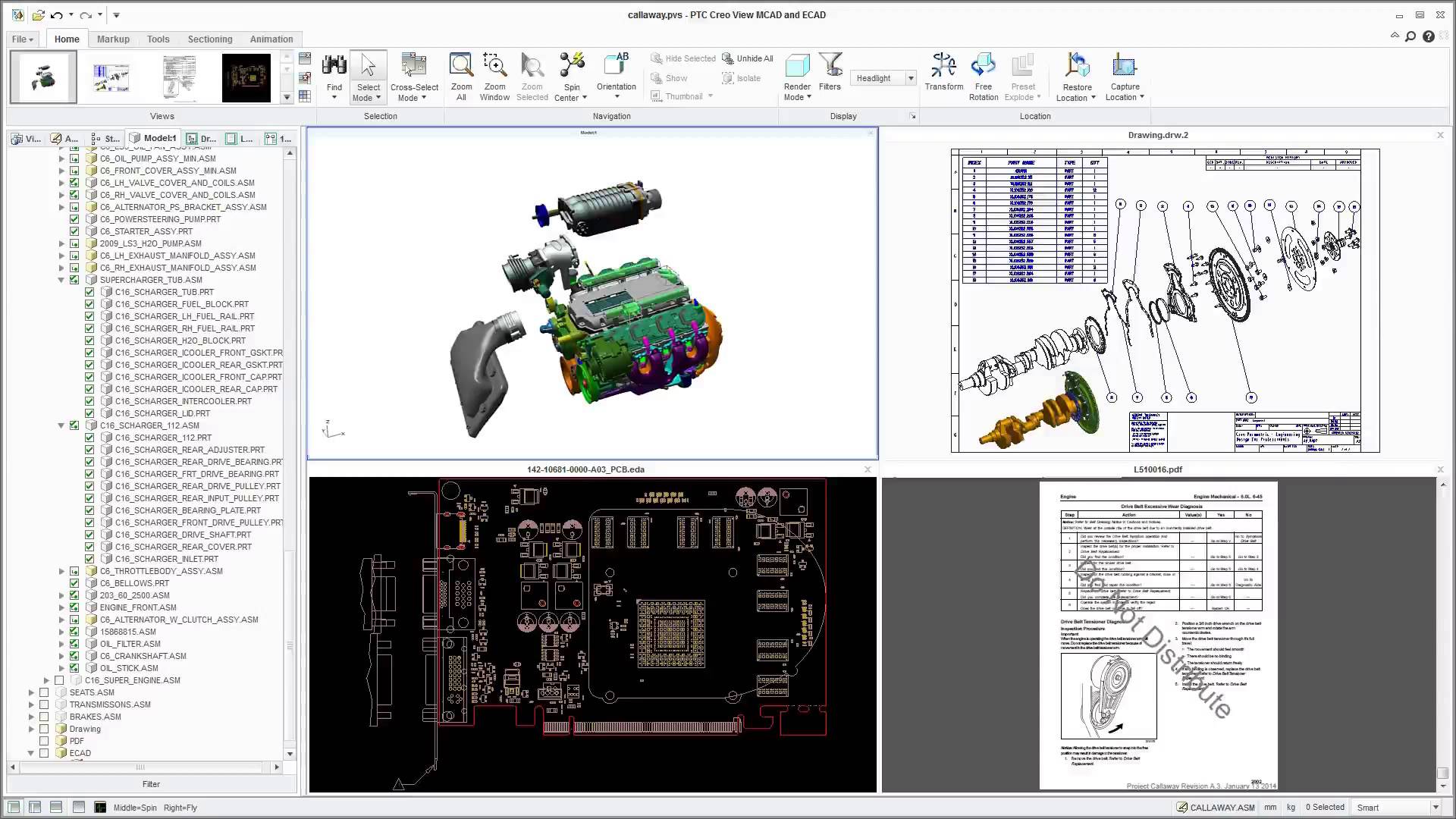Activate the Select Mode arrow tool

click(x=369, y=66)
